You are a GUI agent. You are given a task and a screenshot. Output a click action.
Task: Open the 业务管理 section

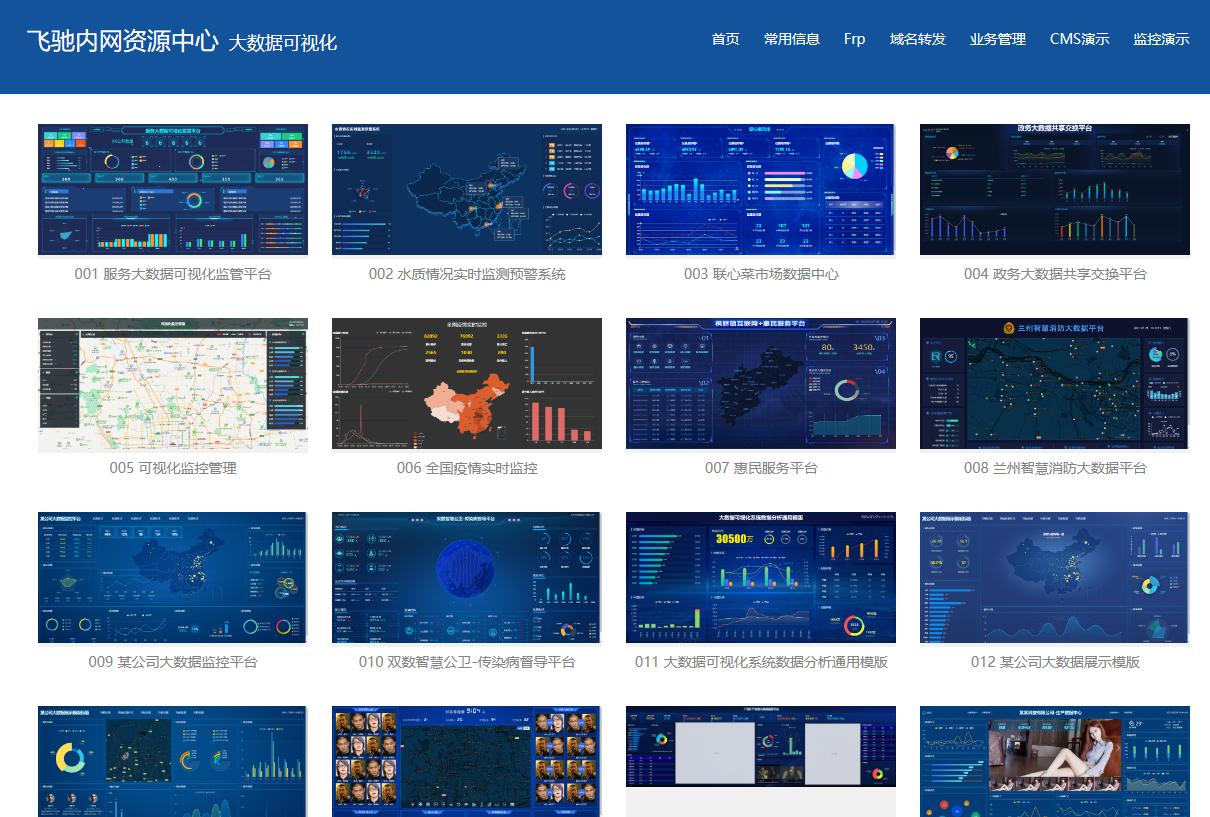click(x=997, y=40)
